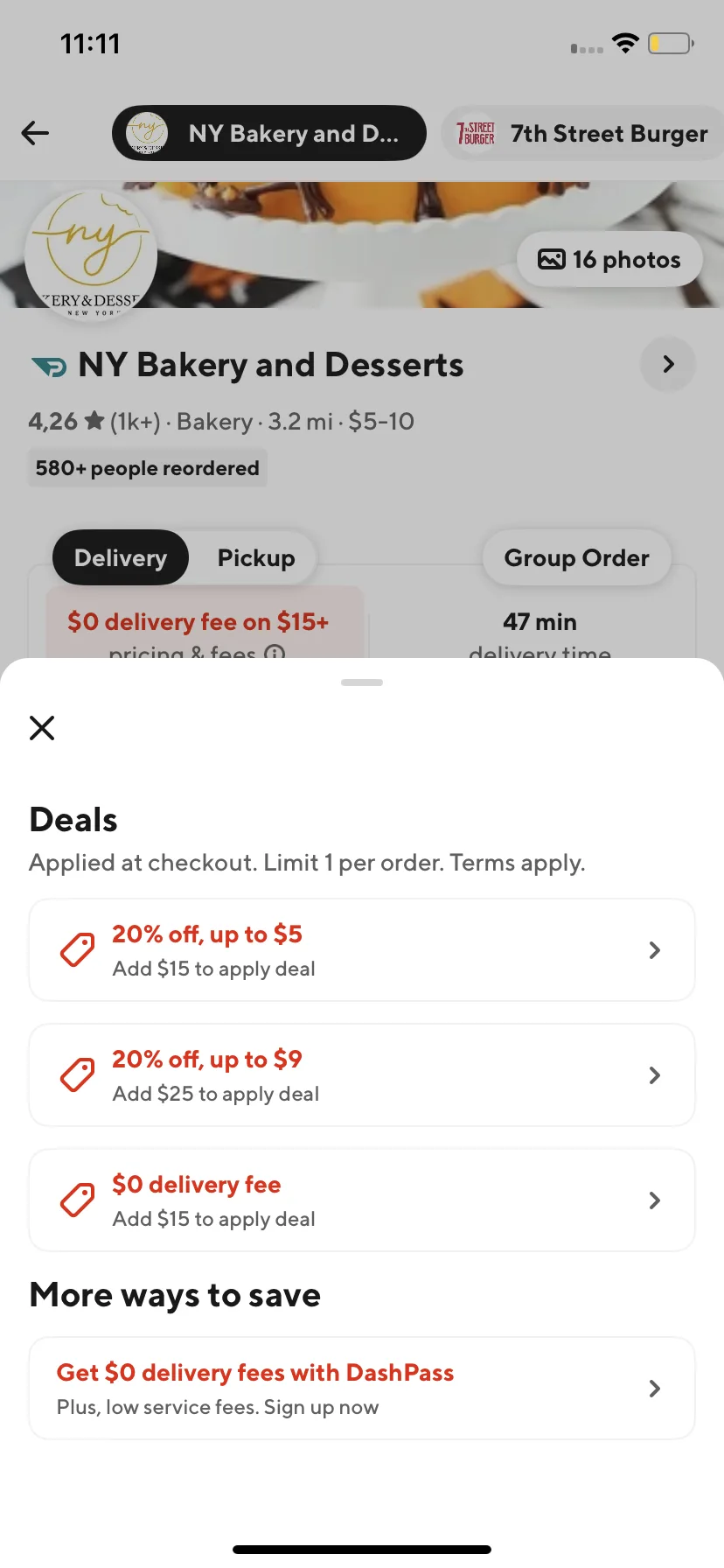Click the pricing & fees info icon

point(275,651)
